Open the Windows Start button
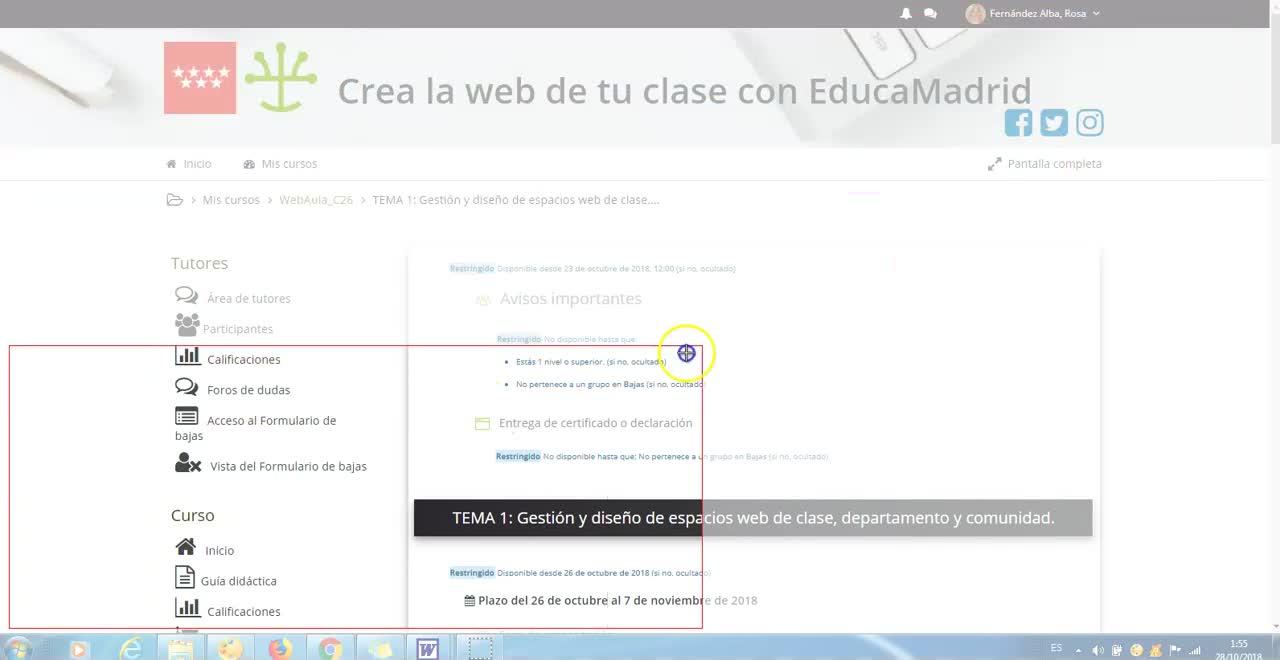This screenshot has height=660, width=1280. [17, 649]
